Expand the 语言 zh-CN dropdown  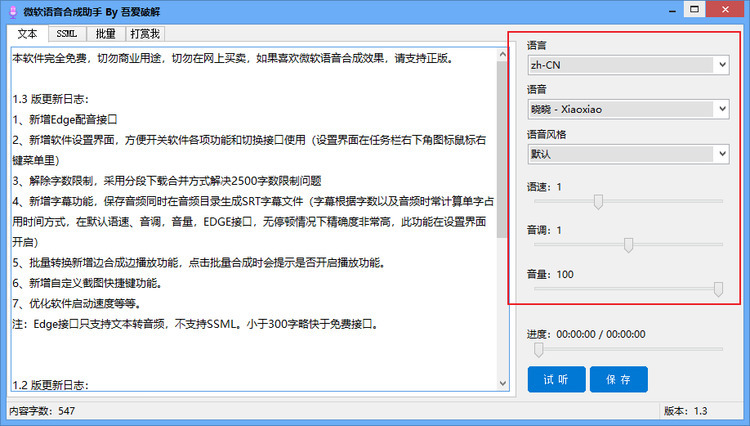629,65
